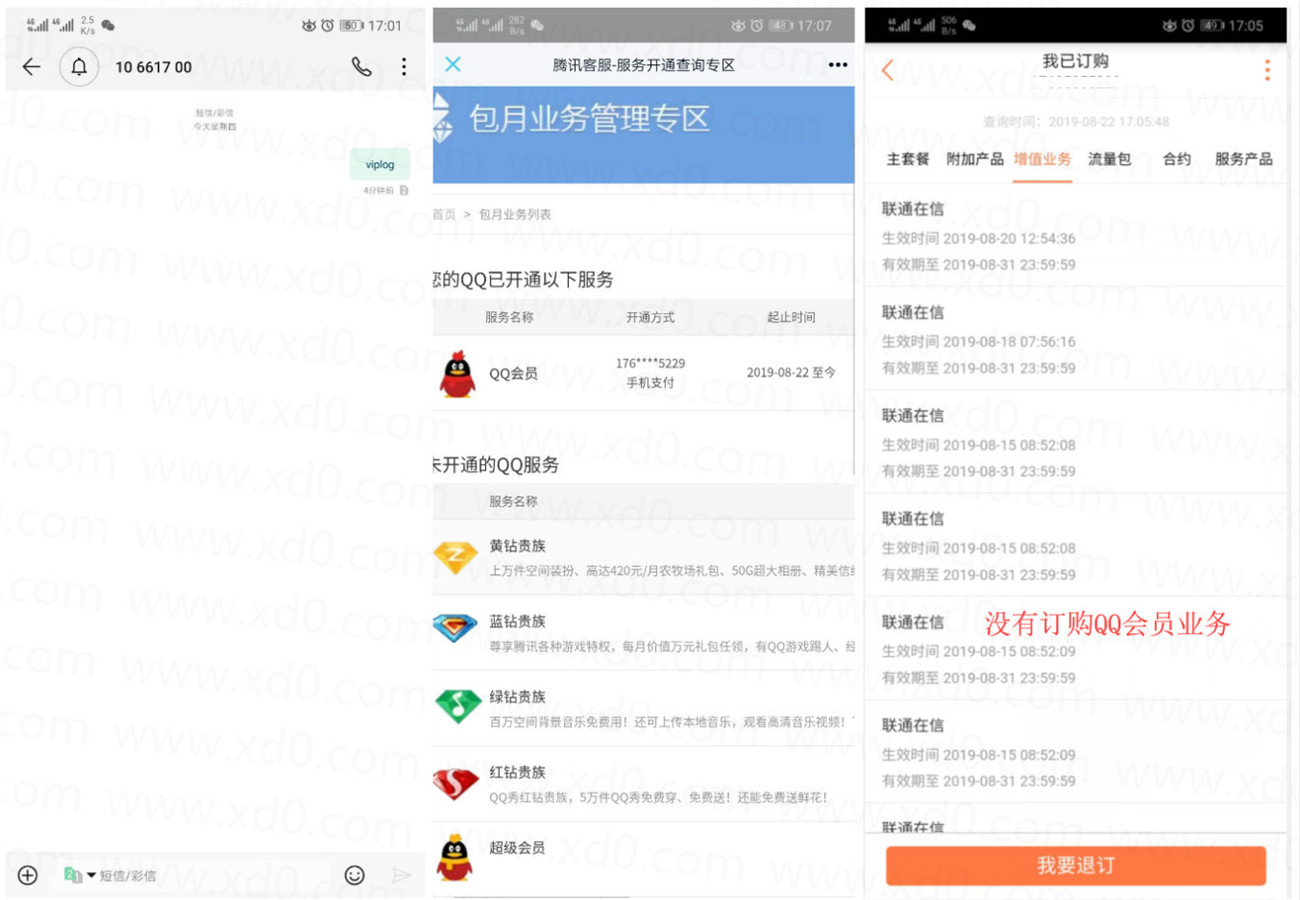
Task: Tap the 红钻贵族 red diamond icon
Action: tap(456, 783)
